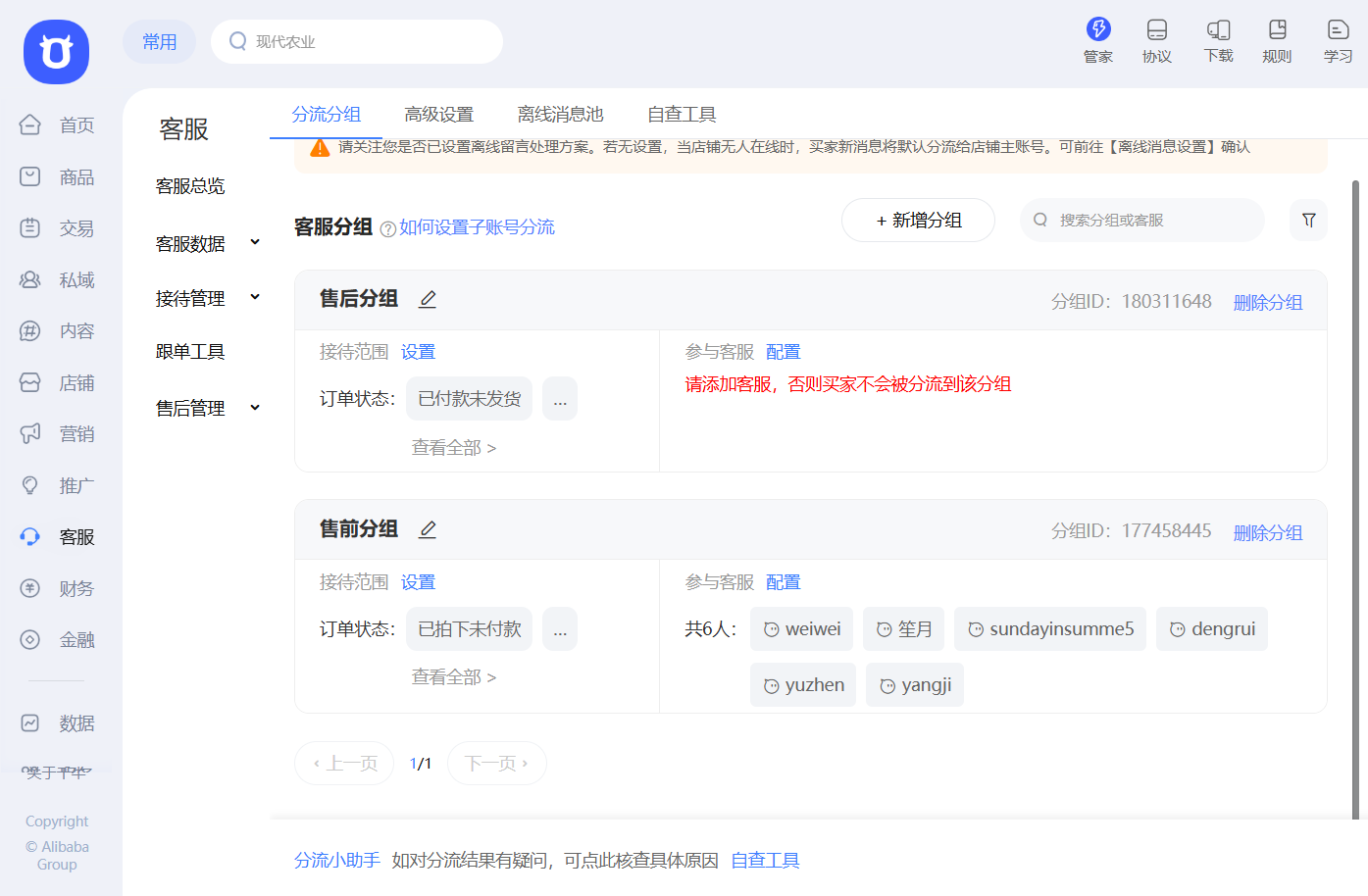Open 交易 in the left sidebar
This screenshot has width=1368, height=896.
coord(57,228)
